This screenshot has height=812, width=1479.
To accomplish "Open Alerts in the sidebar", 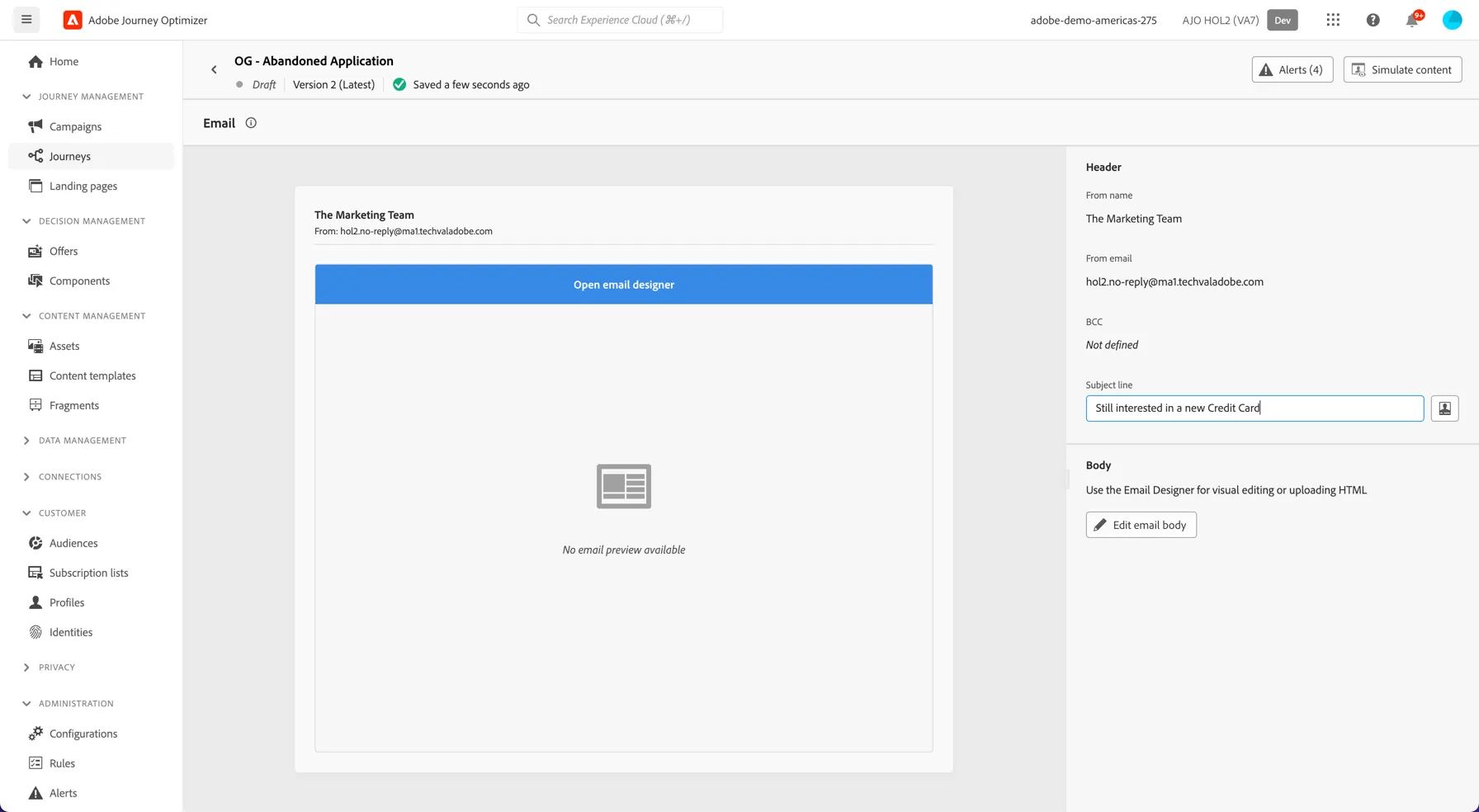I will pos(91,793).
